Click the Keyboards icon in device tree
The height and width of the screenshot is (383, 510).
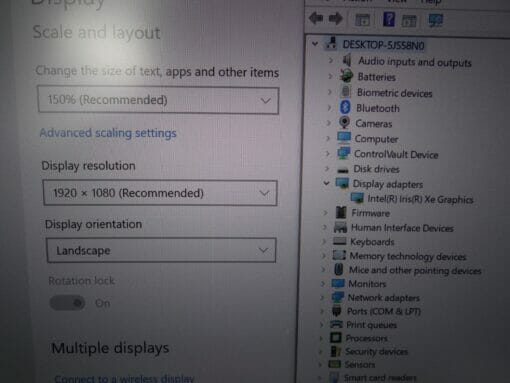[x=339, y=241]
